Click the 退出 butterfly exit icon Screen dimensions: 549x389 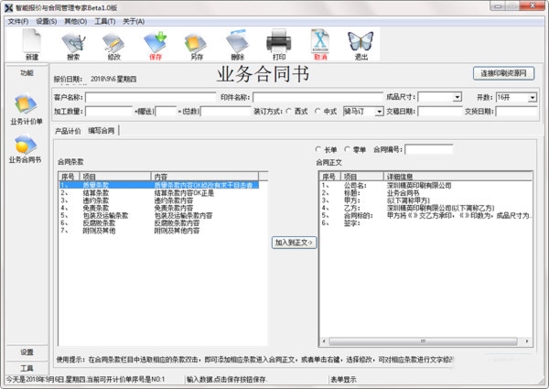click(361, 44)
